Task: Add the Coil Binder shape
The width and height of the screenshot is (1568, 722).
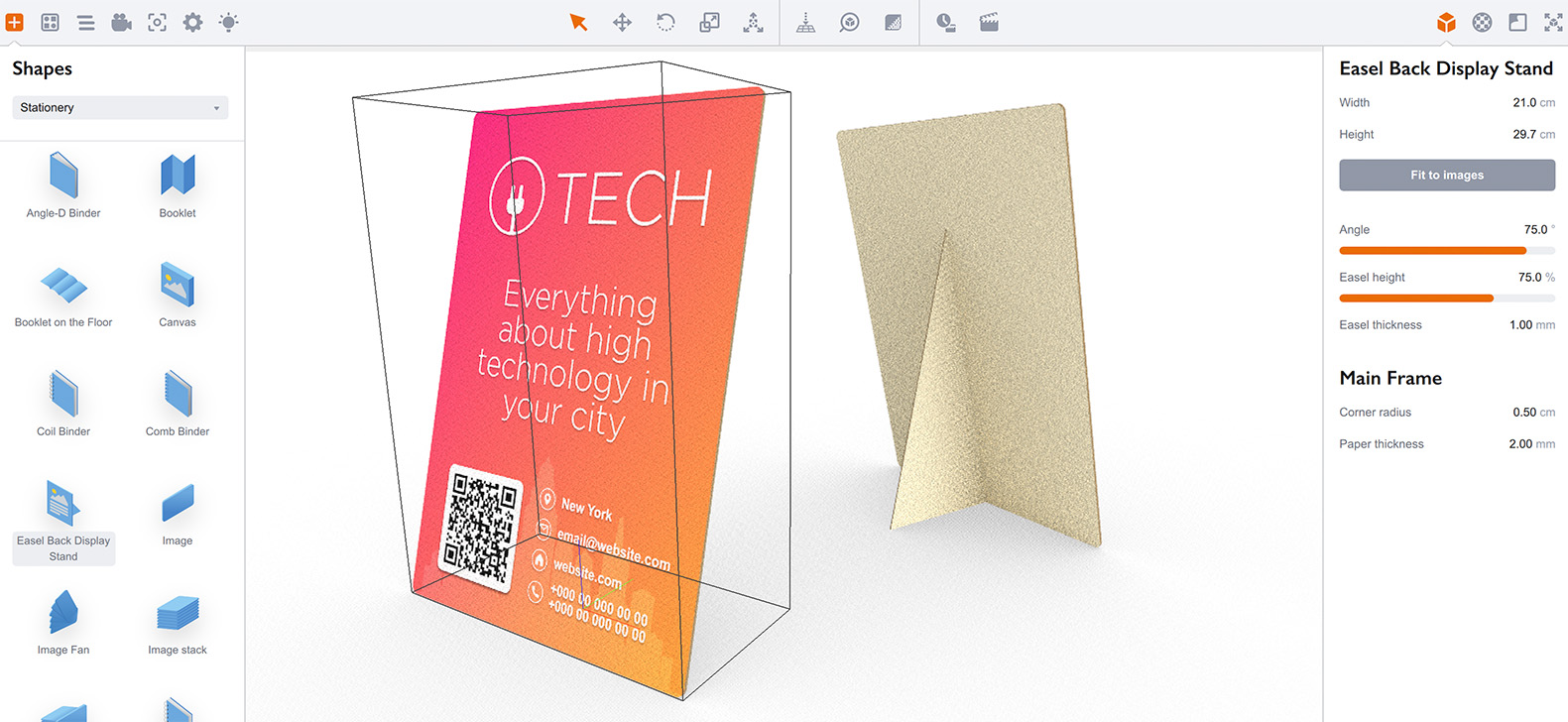Action: (x=63, y=403)
